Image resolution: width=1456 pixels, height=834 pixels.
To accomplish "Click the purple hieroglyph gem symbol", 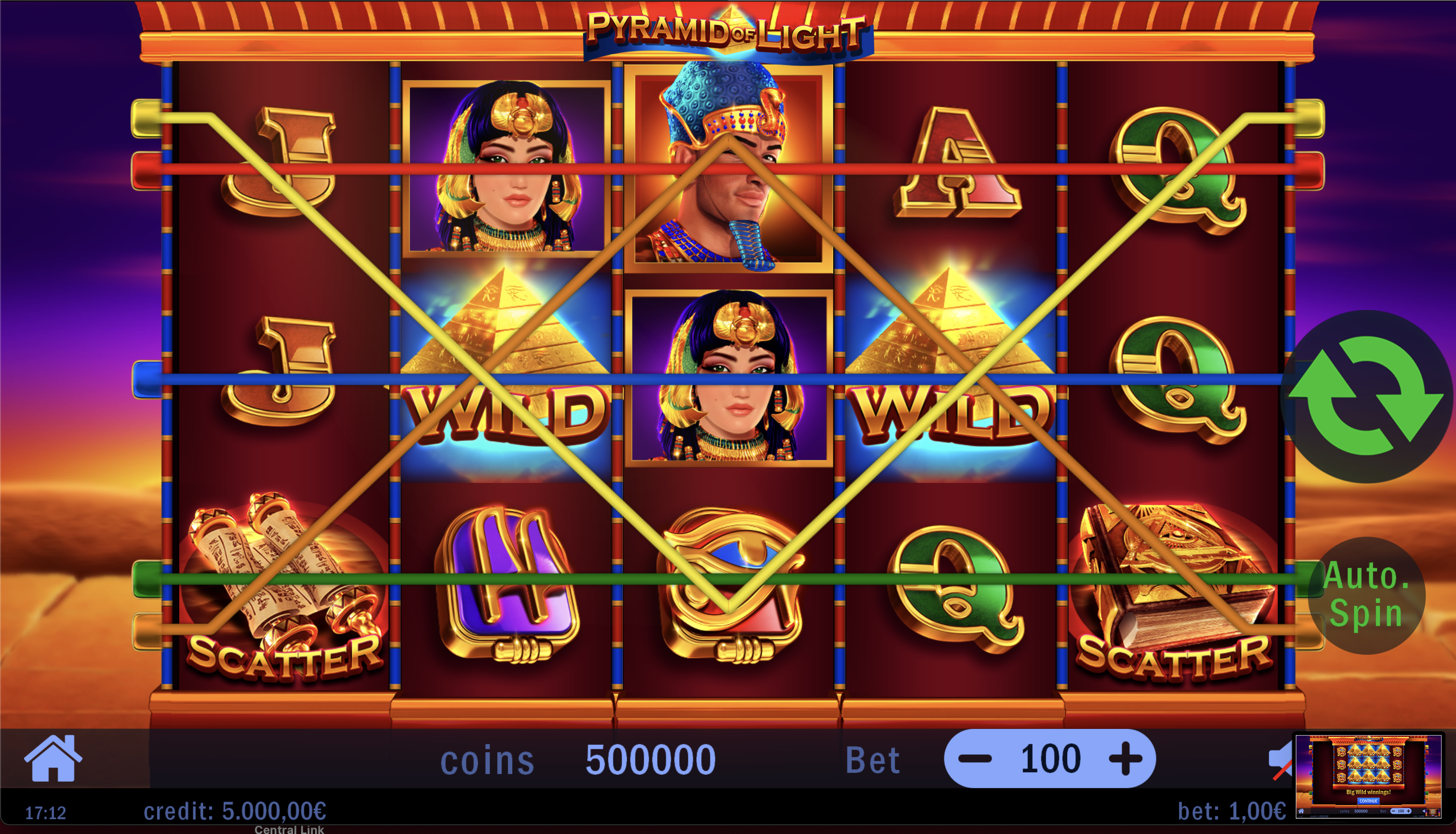I will pos(506,584).
